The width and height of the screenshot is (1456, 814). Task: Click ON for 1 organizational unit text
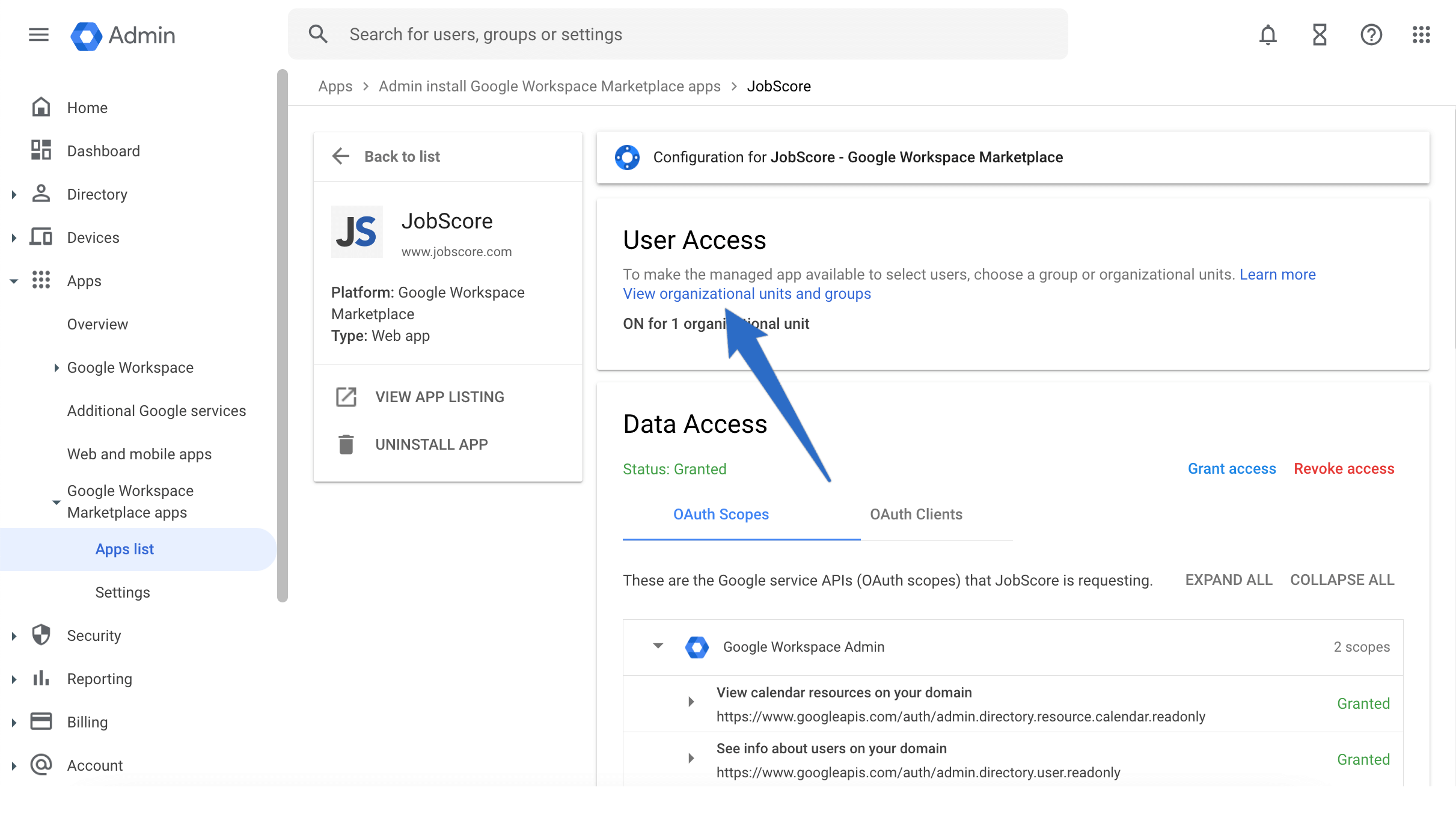716,323
